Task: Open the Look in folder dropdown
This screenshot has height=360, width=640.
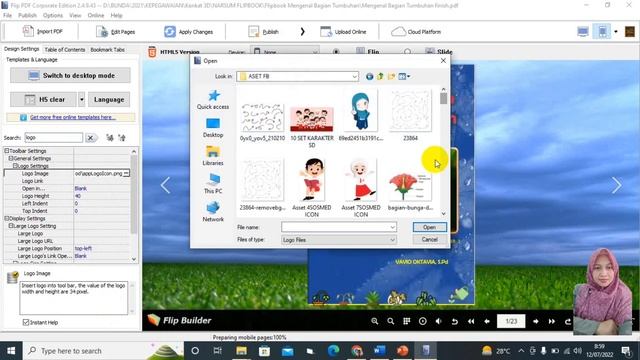Action: coord(354,76)
